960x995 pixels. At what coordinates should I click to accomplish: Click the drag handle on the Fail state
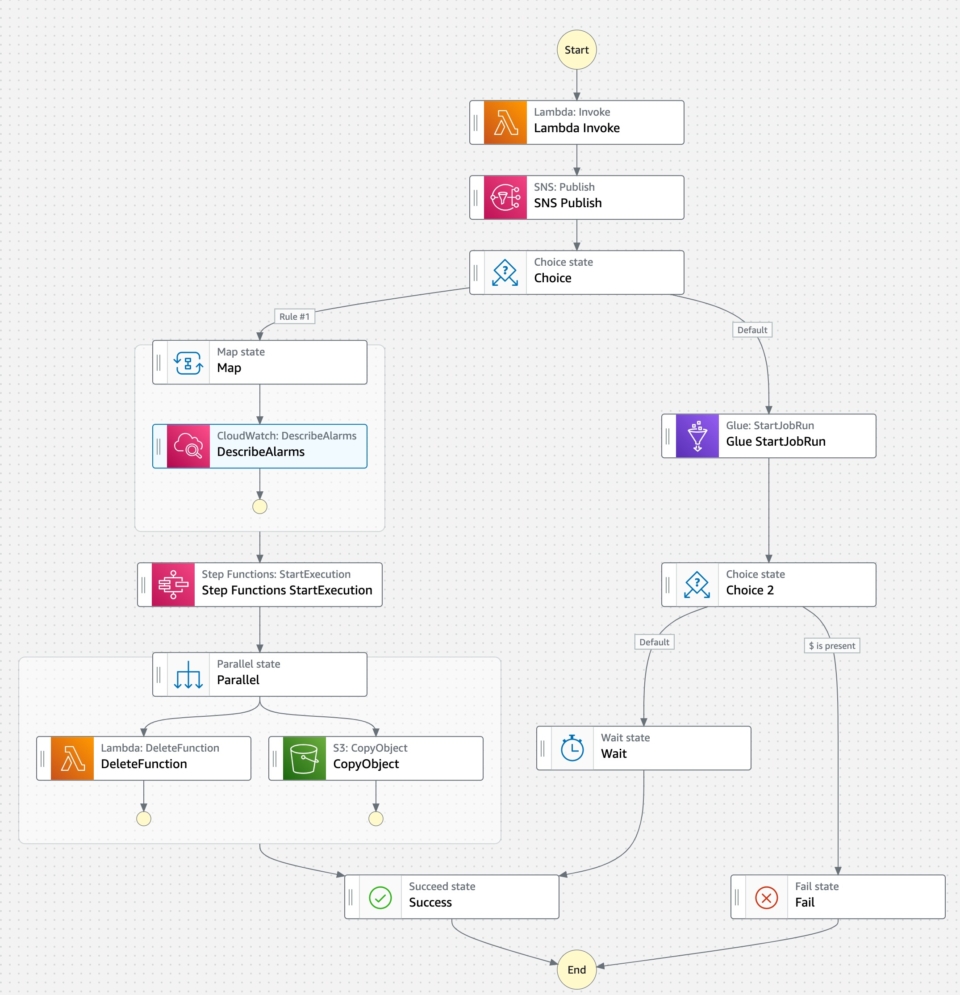(737, 897)
